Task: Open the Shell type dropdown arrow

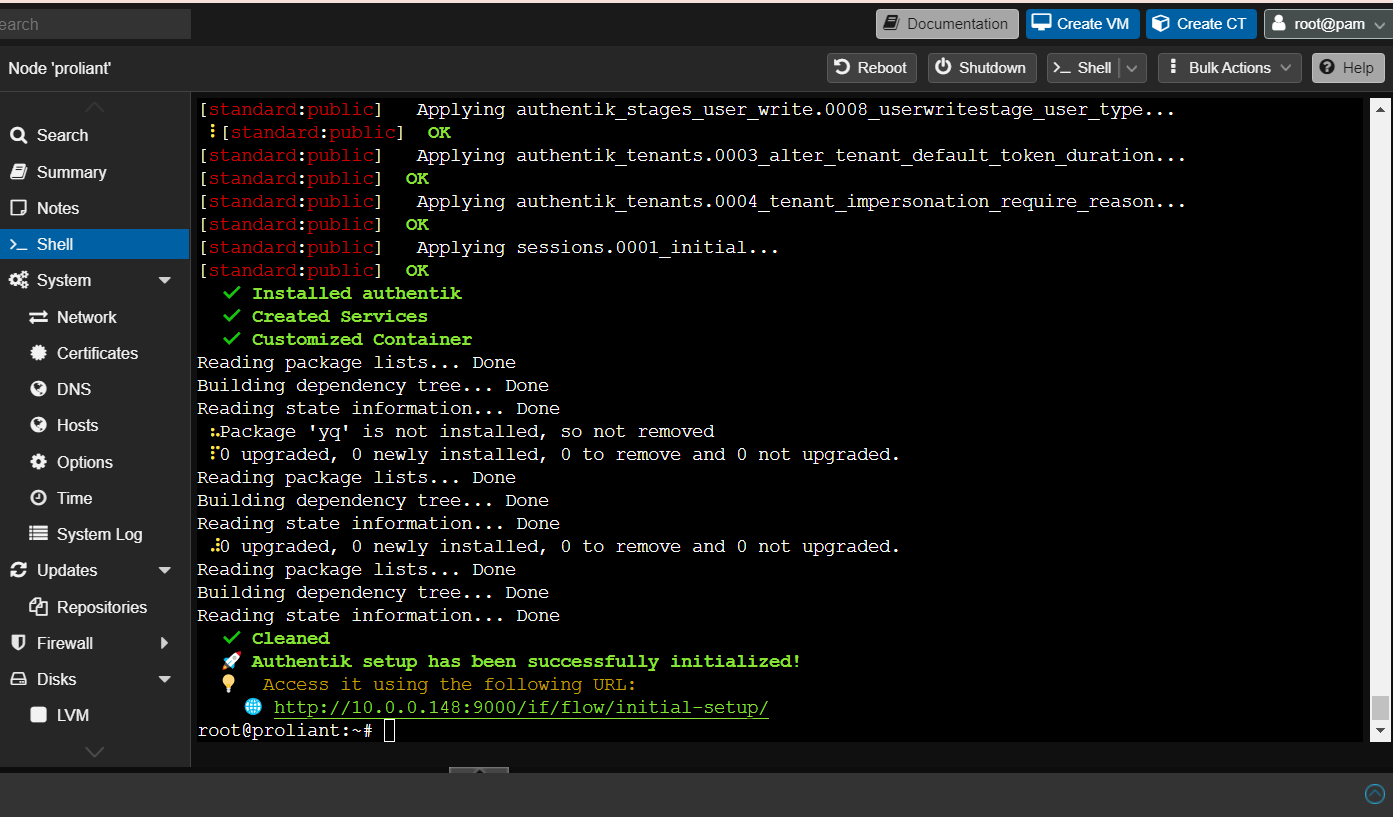Action: pos(1132,68)
